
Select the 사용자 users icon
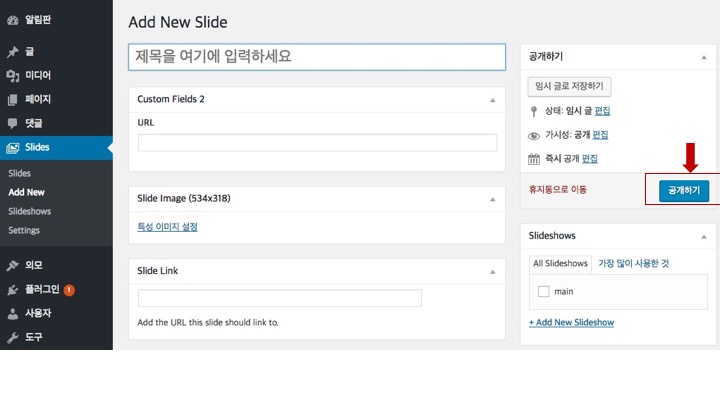12,314
